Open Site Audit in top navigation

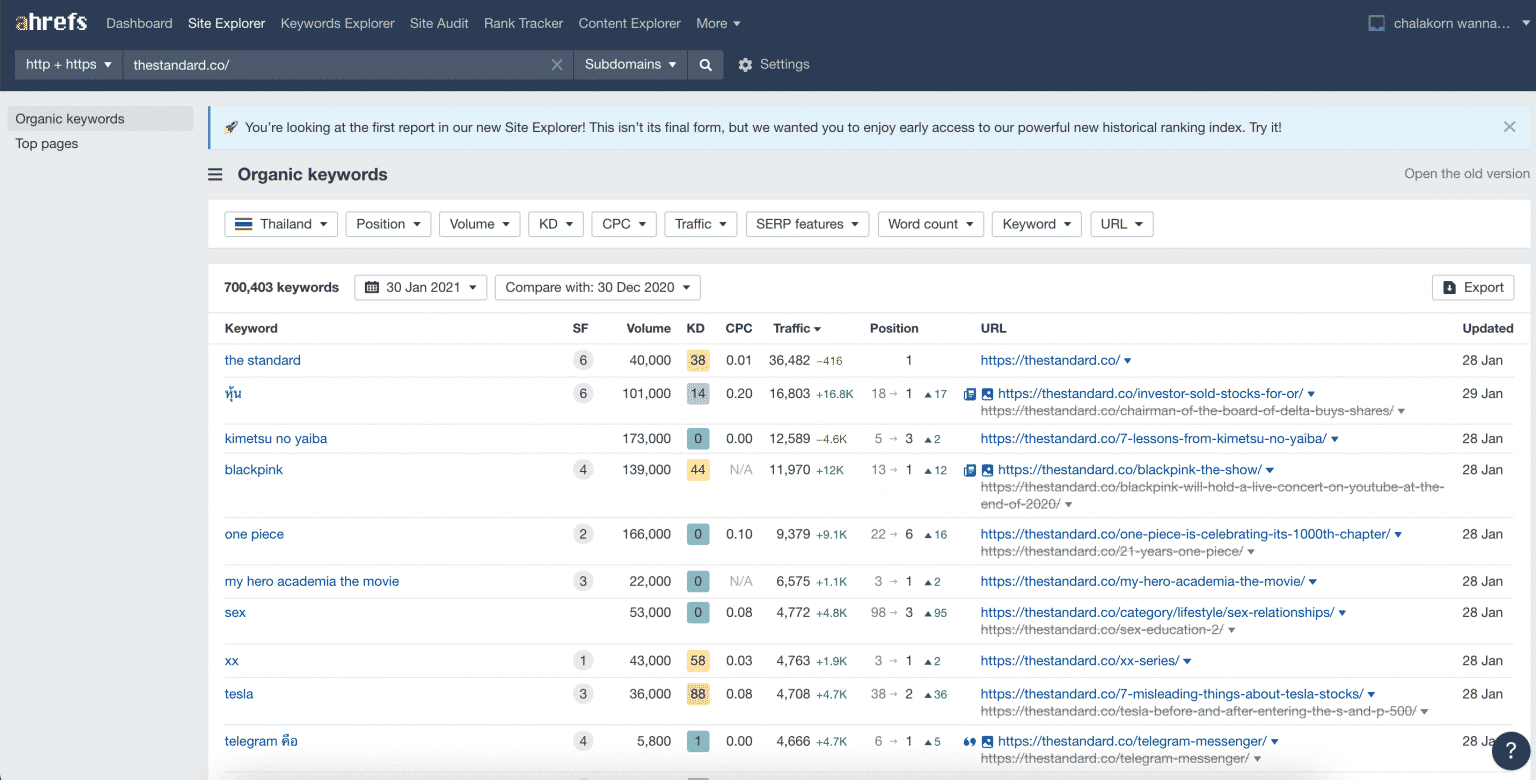439,23
